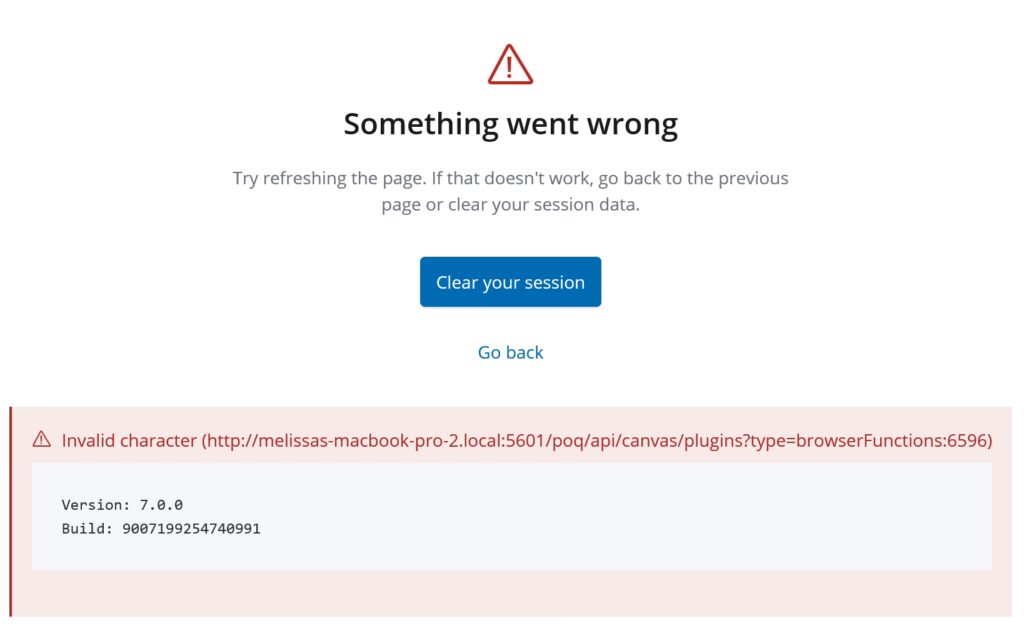Image resolution: width=1024 pixels, height=626 pixels.
Task: Follow the Go back link
Action: click(x=510, y=352)
